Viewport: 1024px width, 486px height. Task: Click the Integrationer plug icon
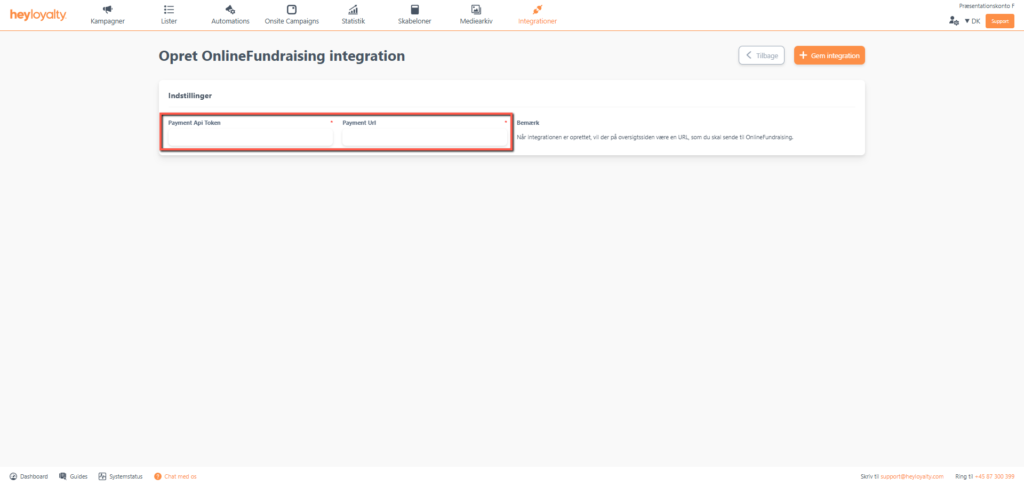click(538, 10)
